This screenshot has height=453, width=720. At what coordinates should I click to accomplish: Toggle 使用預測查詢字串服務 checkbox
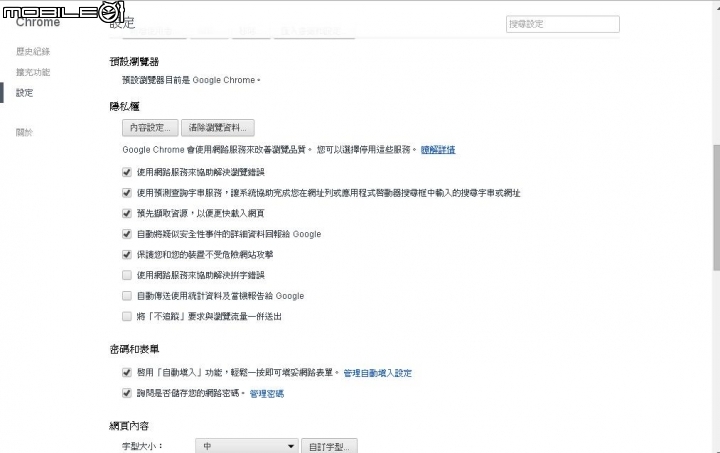pos(127,193)
